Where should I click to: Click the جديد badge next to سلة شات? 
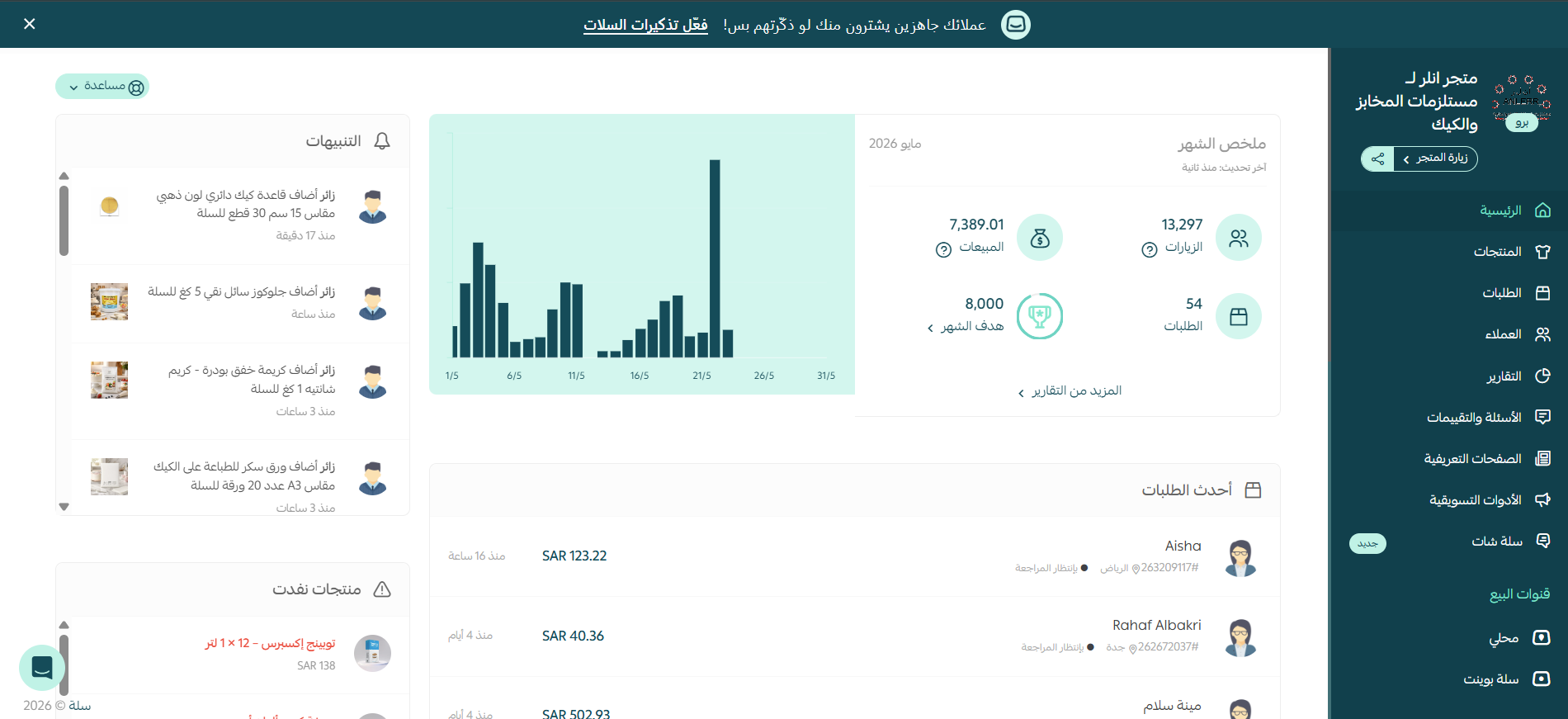[x=1367, y=543]
